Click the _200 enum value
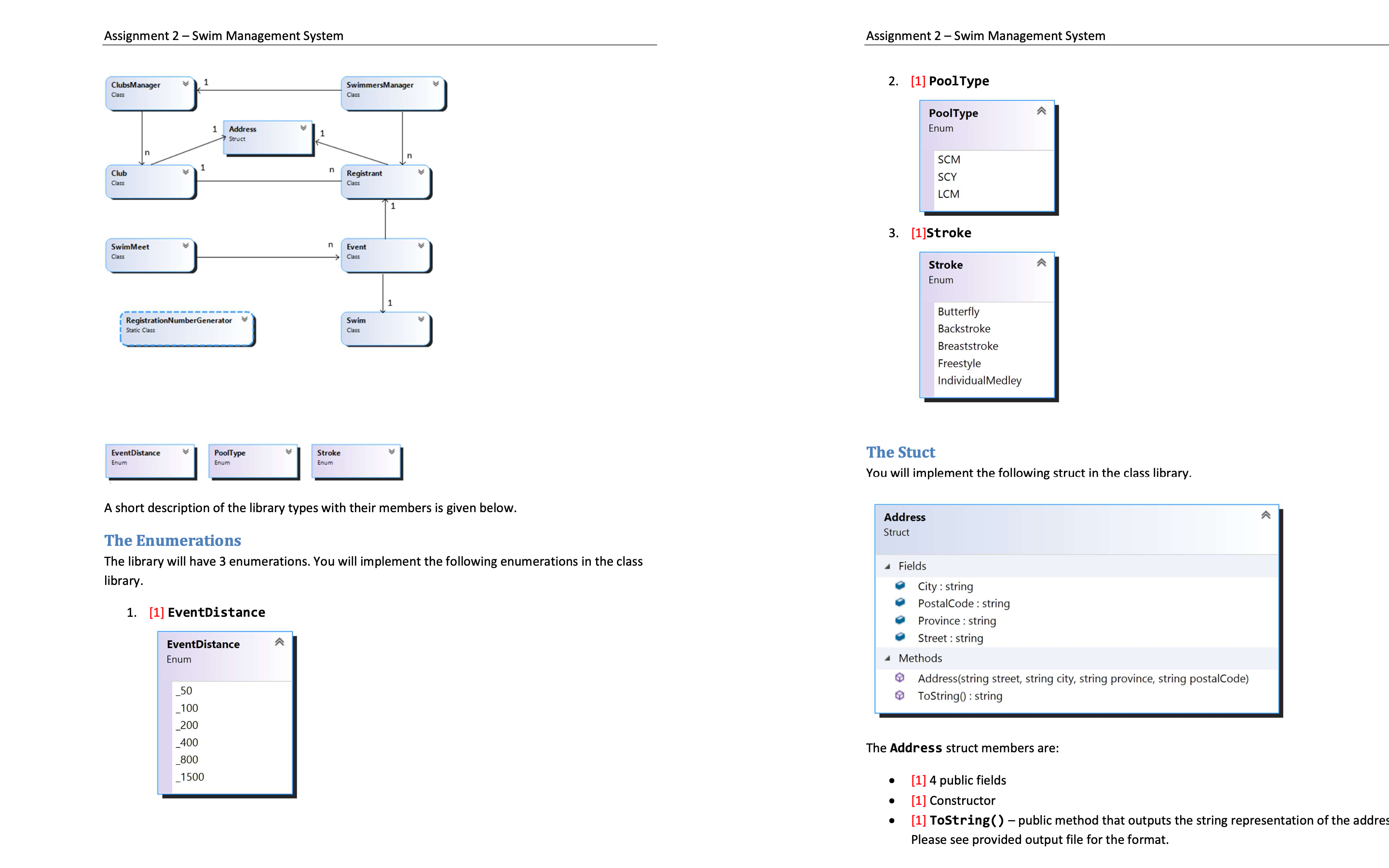This screenshot has height=868, width=1389. (x=187, y=725)
